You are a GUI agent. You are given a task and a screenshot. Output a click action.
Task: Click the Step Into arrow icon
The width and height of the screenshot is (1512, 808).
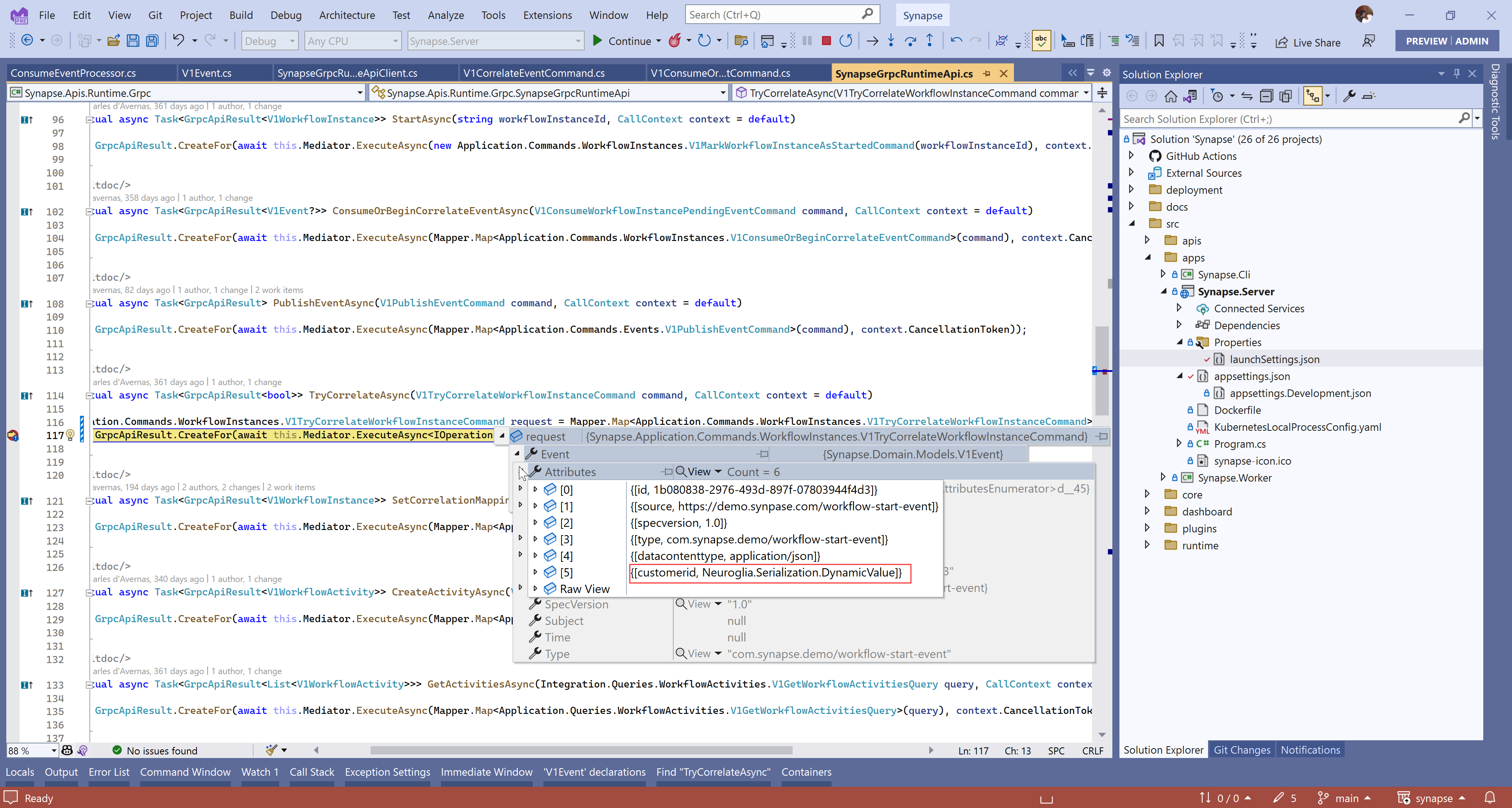tap(891, 41)
